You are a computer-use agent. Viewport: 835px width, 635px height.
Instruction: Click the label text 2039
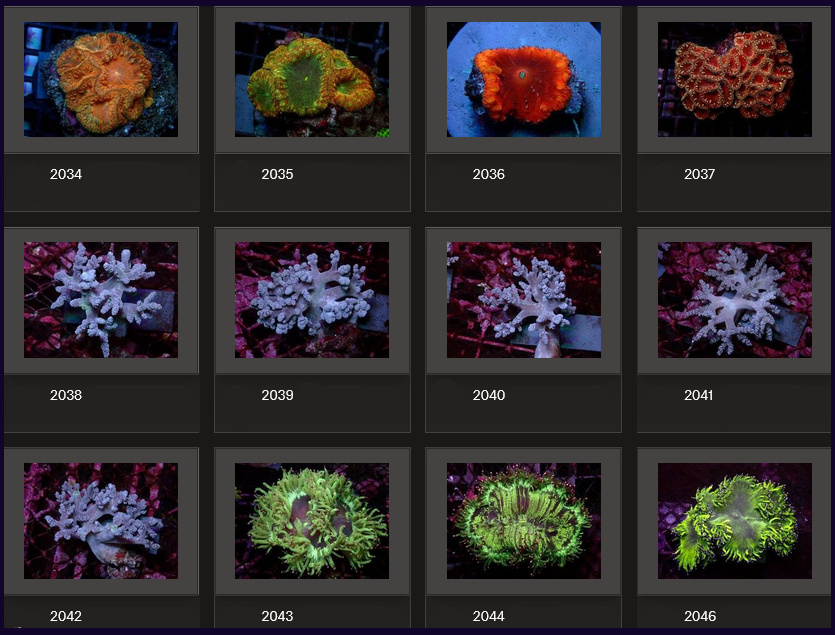pos(277,395)
